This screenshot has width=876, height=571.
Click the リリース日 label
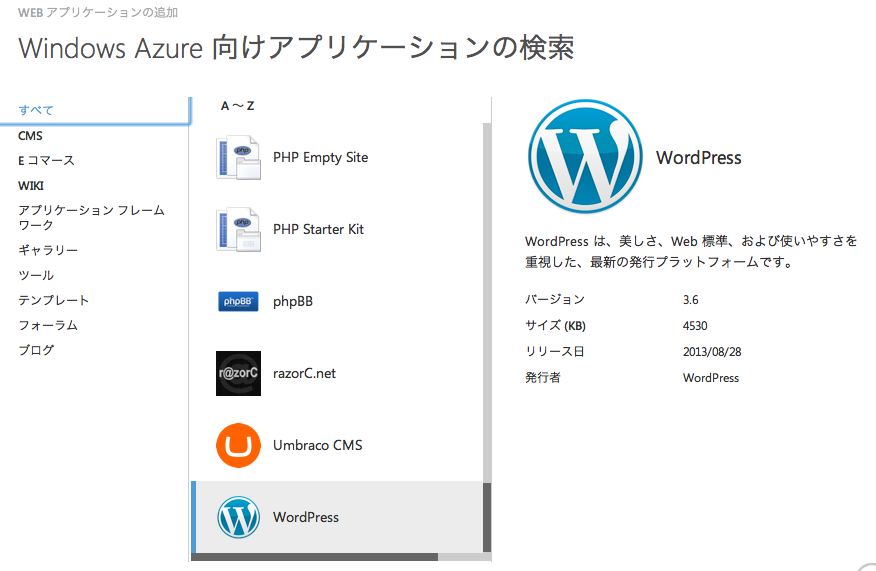(555, 352)
